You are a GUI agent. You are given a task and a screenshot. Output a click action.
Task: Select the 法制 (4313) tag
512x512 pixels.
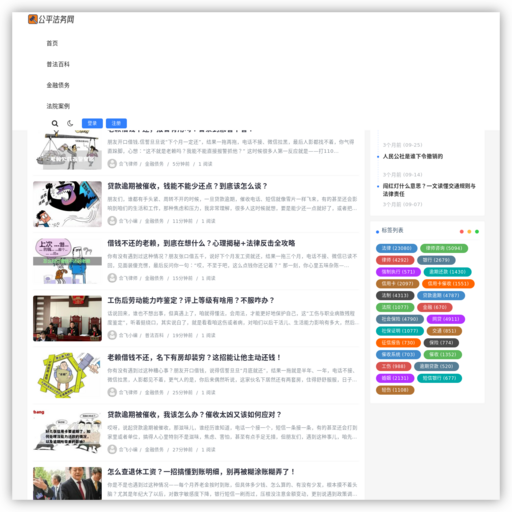click(x=395, y=295)
